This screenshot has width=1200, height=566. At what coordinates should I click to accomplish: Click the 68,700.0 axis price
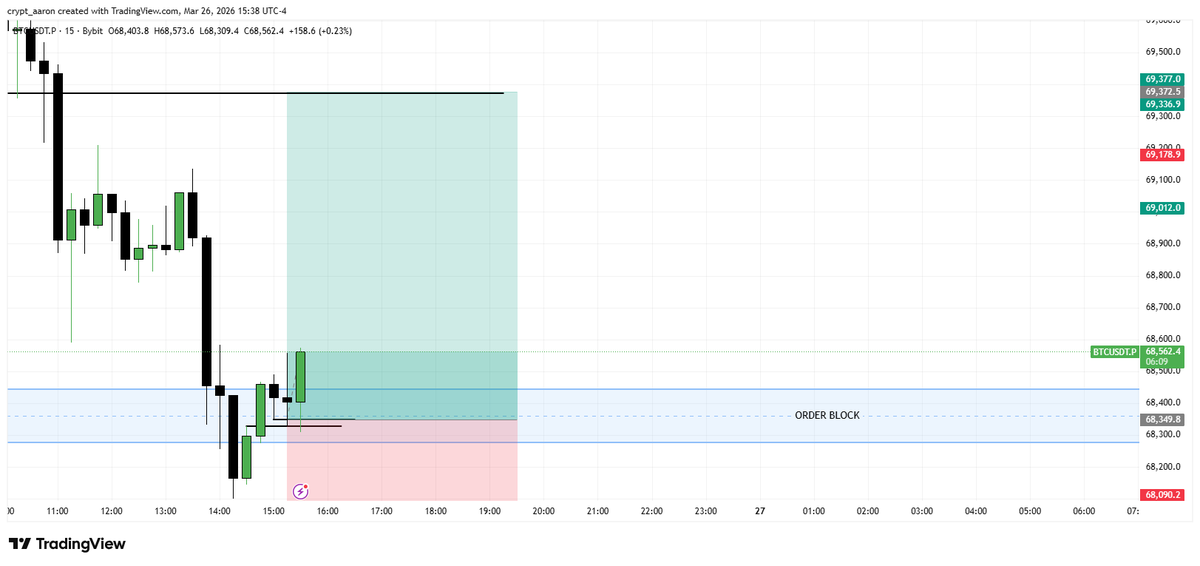coord(1163,307)
